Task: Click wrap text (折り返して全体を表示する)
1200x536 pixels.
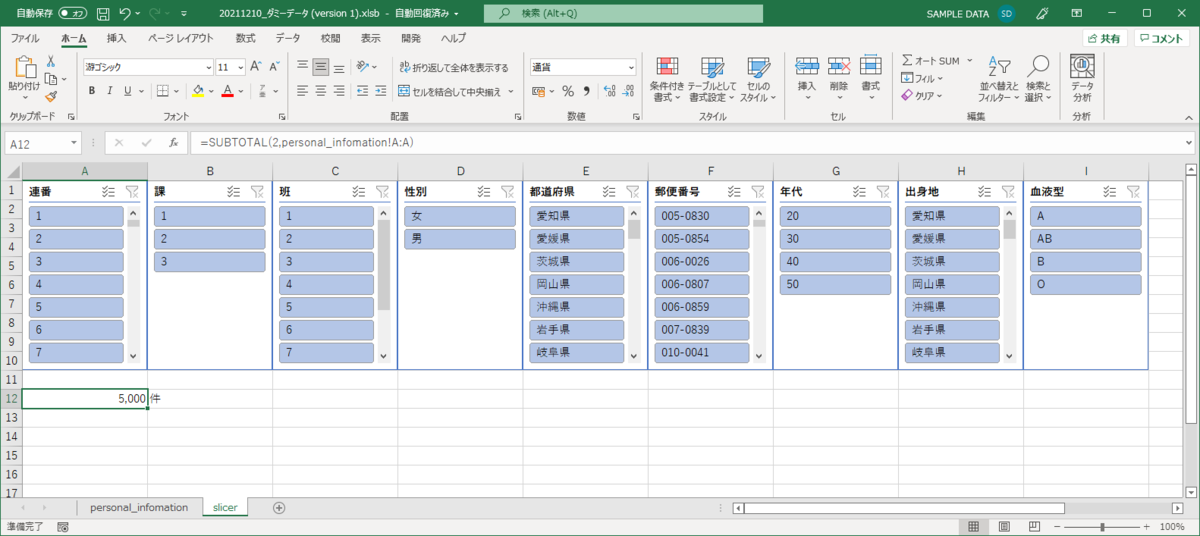Action: click(x=454, y=67)
